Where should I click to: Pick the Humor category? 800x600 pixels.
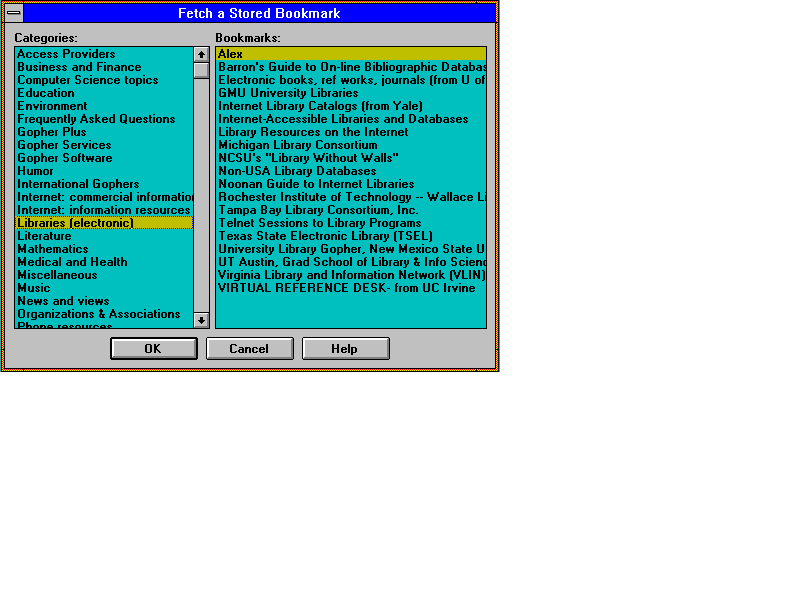[104, 171]
